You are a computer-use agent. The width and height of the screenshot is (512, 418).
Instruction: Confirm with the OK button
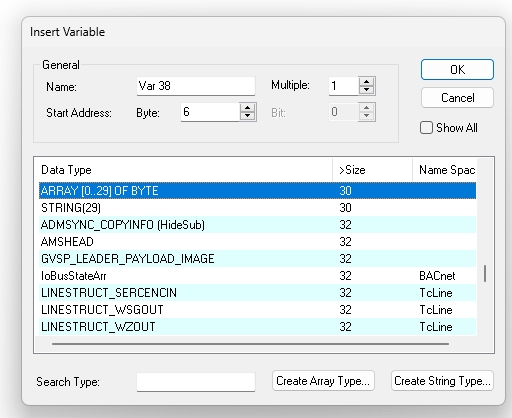(457, 70)
